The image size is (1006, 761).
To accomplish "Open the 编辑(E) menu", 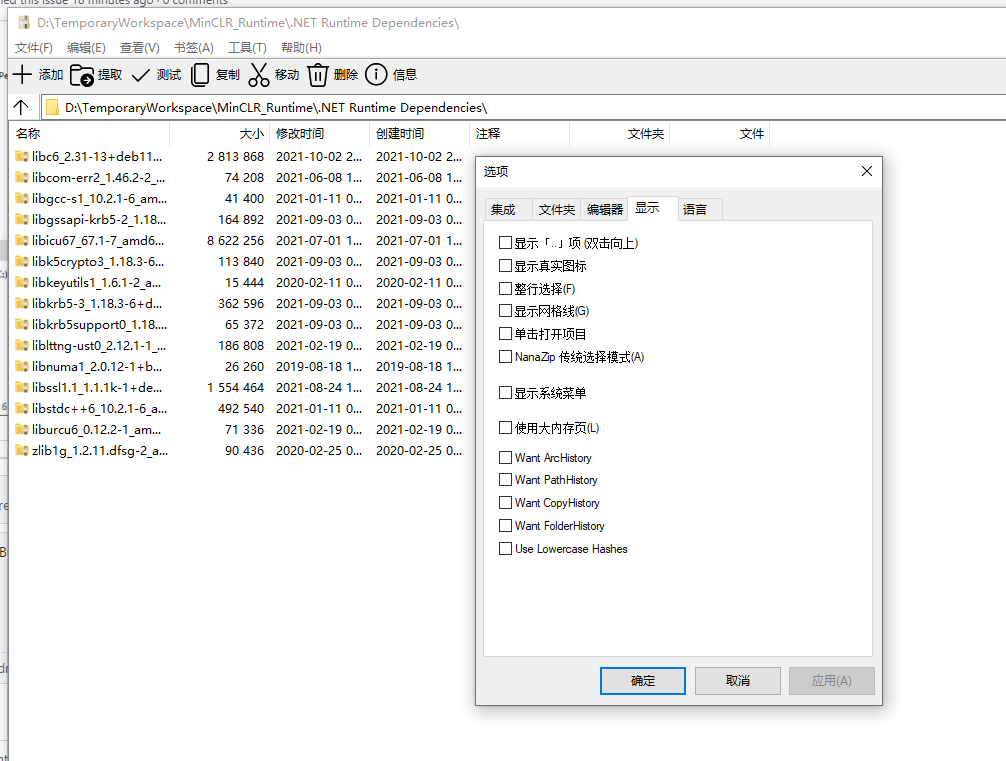I will (x=86, y=47).
